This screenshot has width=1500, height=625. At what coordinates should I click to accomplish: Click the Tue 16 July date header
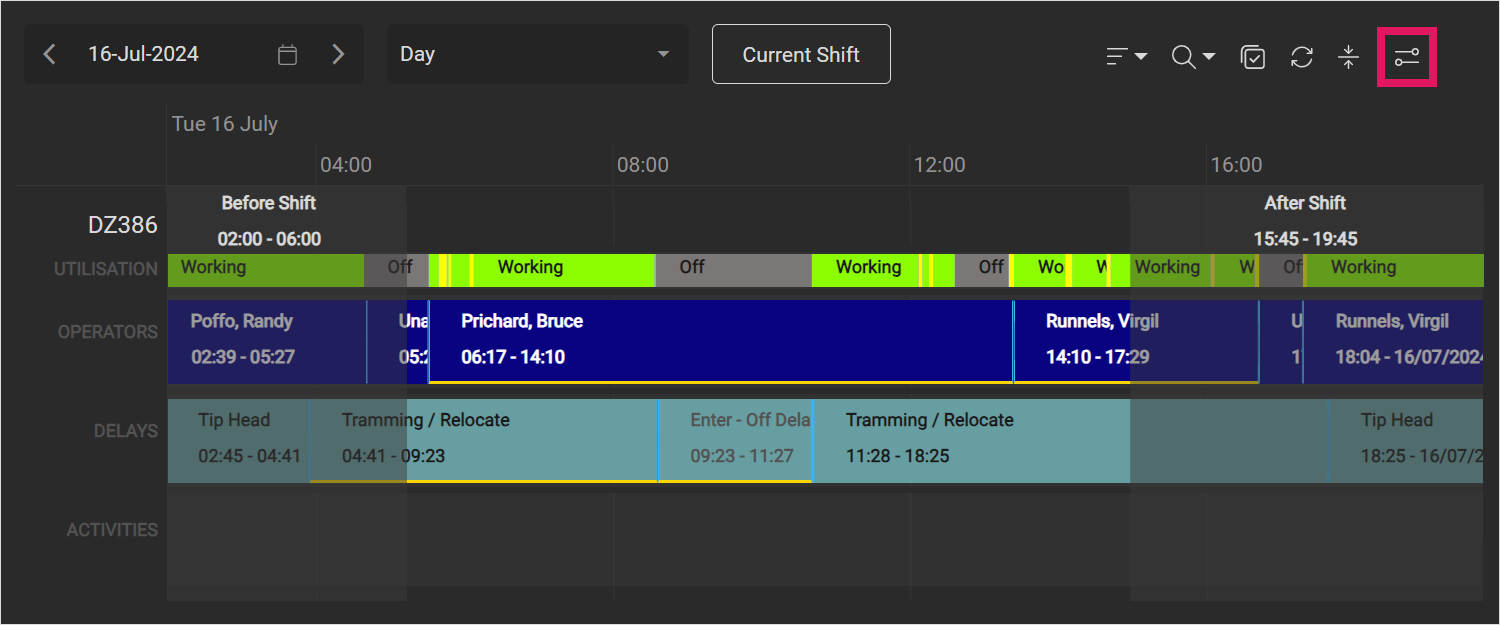pyautogui.click(x=225, y=124)
